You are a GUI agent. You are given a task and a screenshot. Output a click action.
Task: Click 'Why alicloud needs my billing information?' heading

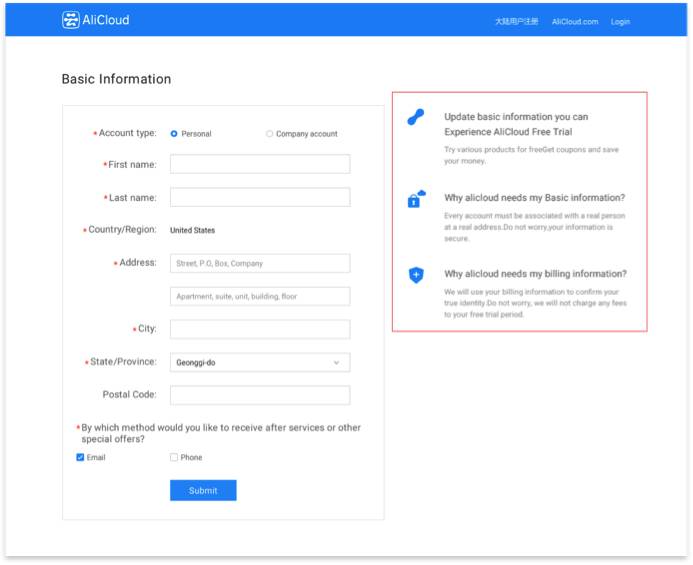pyautogui.click(x=535, y=274)
